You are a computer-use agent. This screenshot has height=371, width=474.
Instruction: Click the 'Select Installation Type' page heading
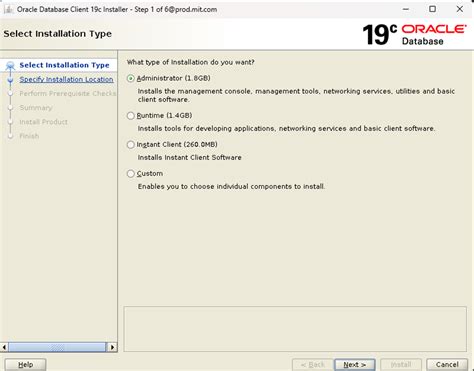pyautogui.click(x=58, y=34)
